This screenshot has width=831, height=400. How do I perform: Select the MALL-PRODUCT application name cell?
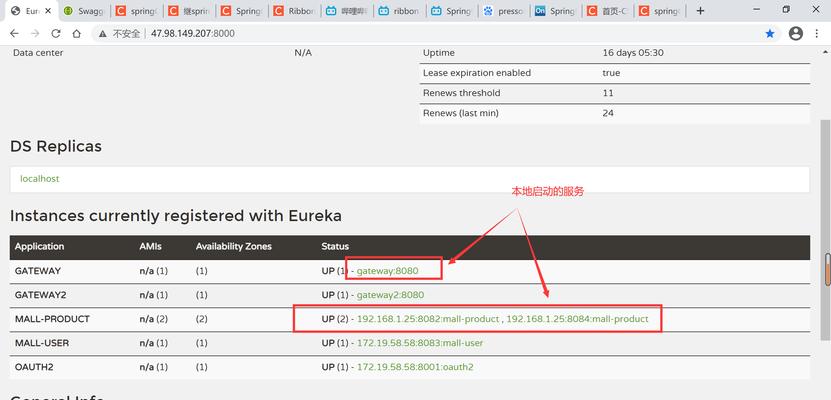click(52, 319)
